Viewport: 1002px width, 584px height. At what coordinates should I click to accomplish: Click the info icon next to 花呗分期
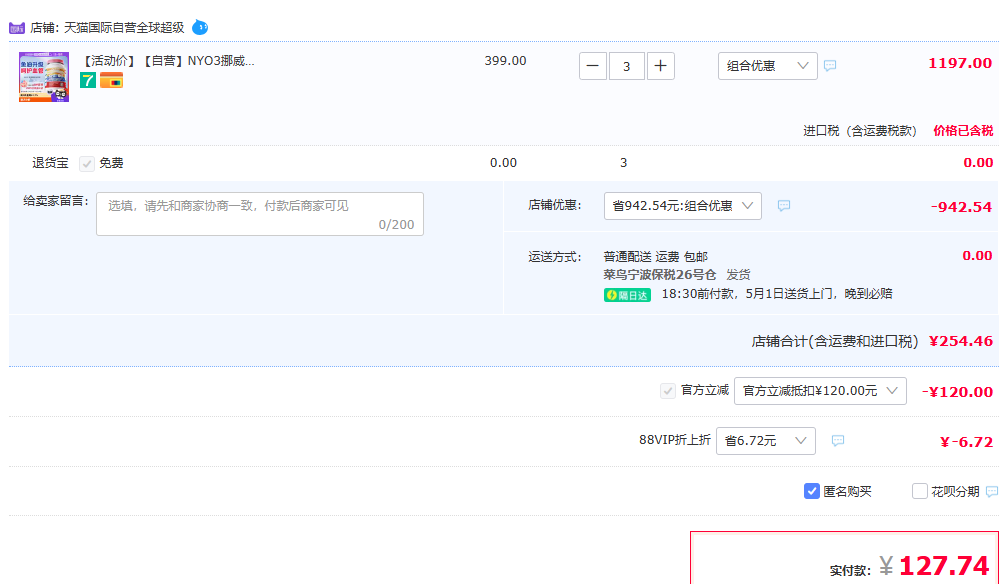click(992, 491)
